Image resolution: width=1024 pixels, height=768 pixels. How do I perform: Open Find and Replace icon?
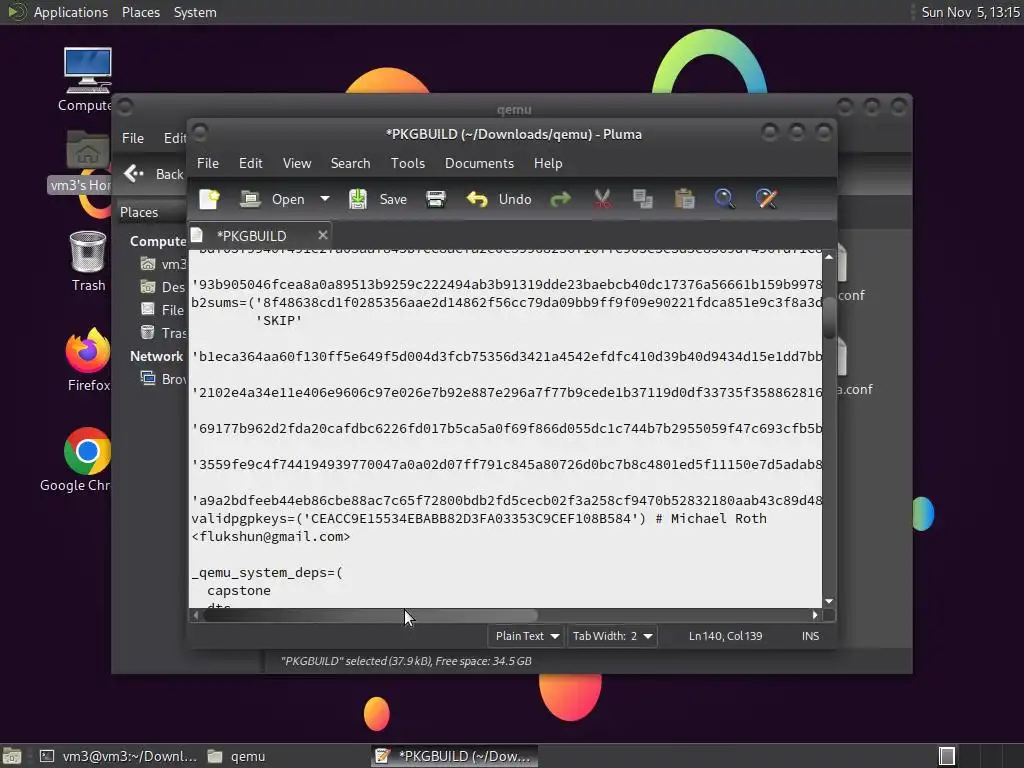pyautogui.click(x=766, y=199)
